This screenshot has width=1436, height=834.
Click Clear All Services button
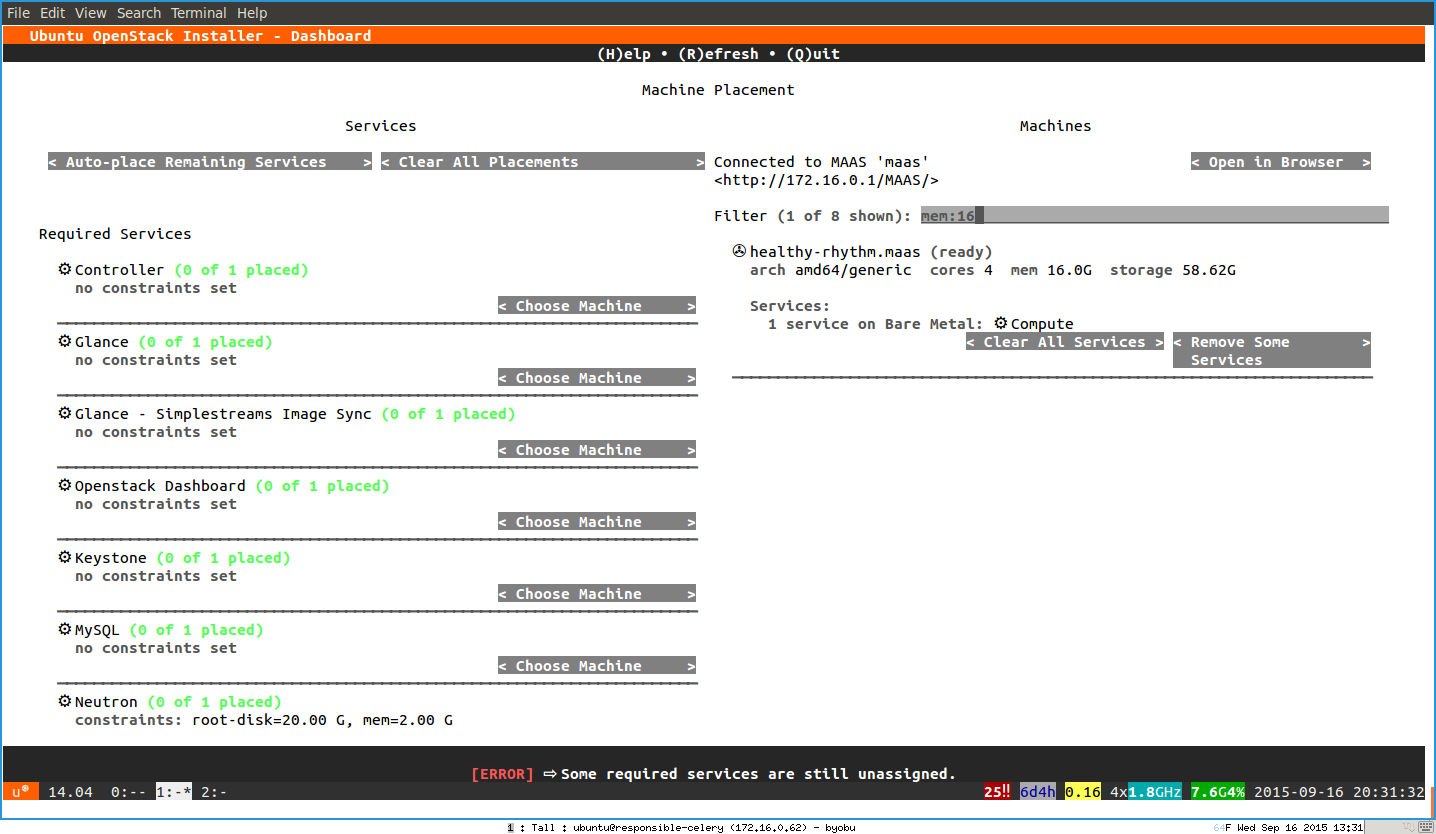pyautogui.click(x=1065, y=342)
